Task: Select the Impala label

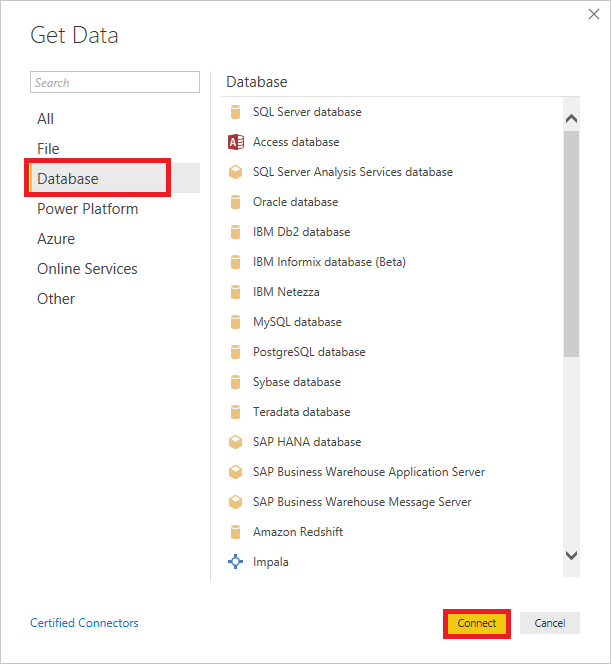Action: 271,562
